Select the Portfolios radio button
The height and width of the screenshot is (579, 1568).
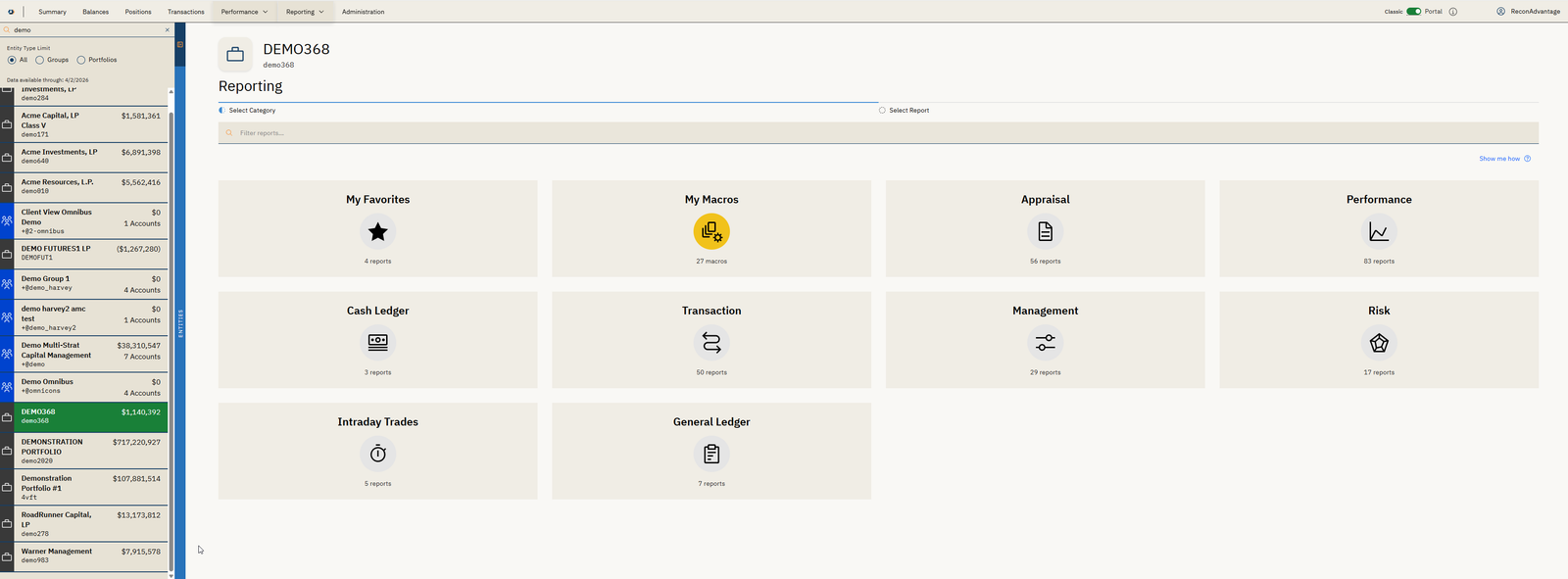tap(81, 60)
